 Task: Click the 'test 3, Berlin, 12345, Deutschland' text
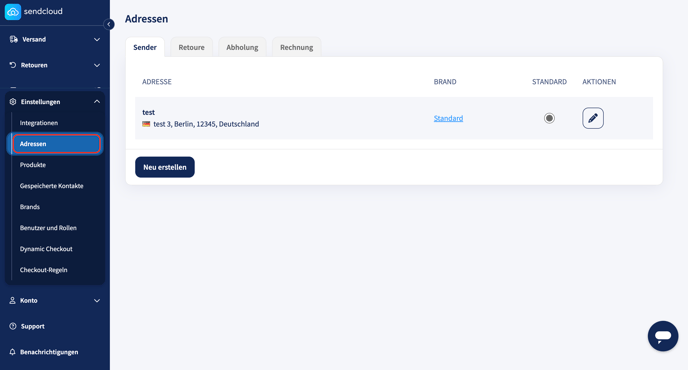[x=206, y=124]
